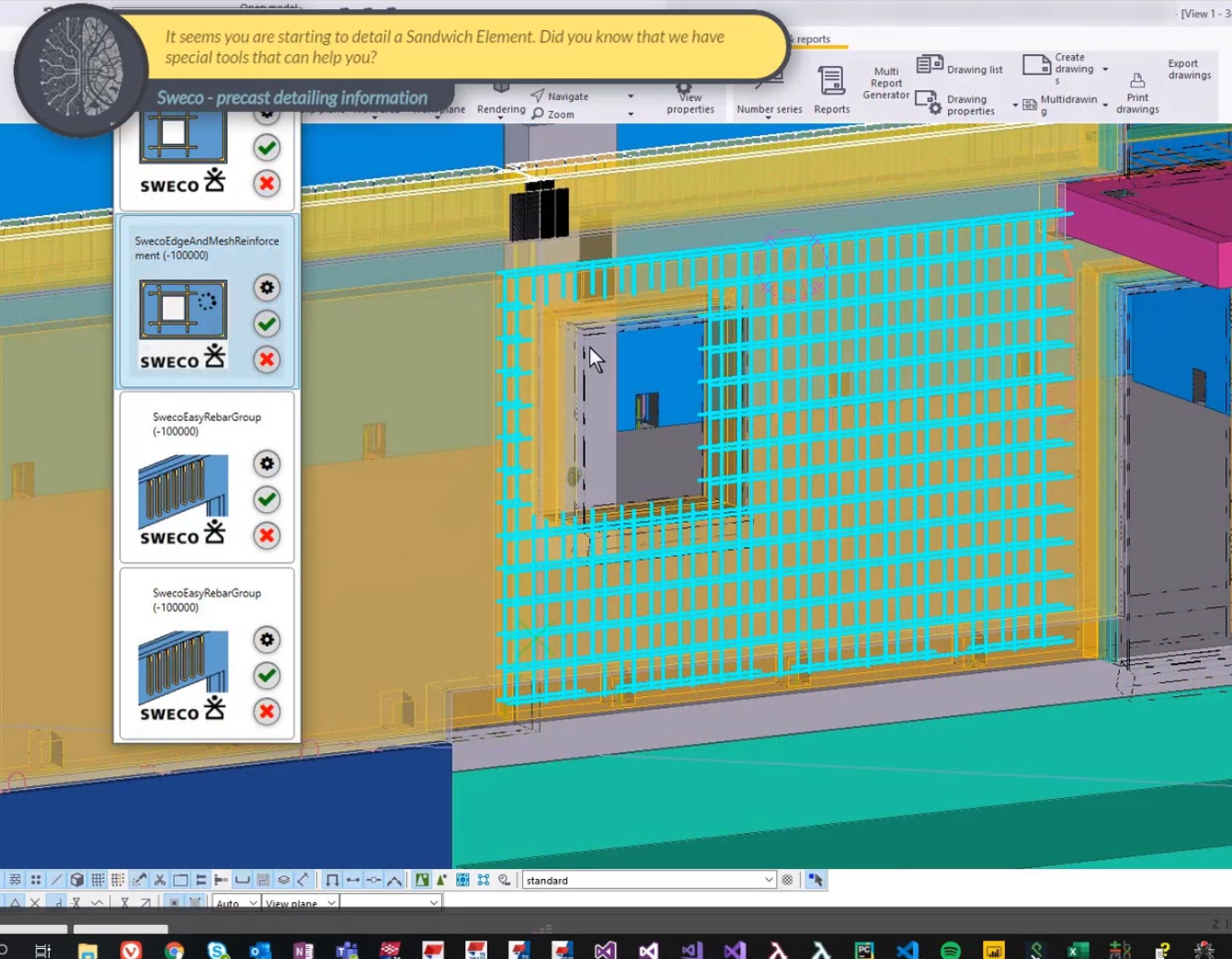Open gear settings of last SwecoEasyRebarGroup
Image resolution: width=1232 pixels, height=959 pixels.
click(267, 640)
